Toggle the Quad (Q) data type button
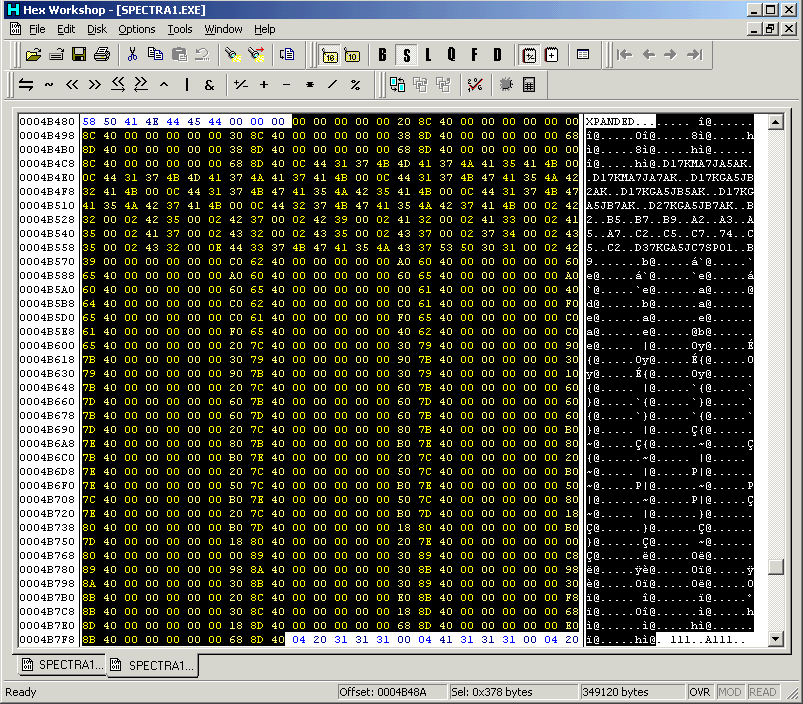 [x=451, y=54]
